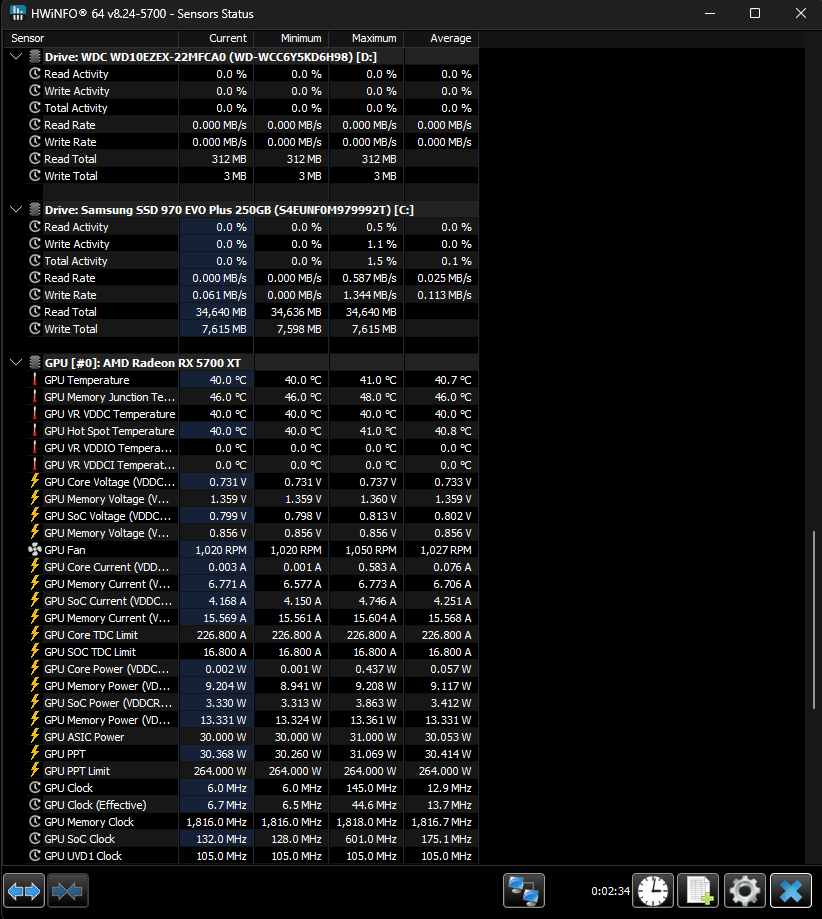Select the GPU Temperature row

point(253,380)
